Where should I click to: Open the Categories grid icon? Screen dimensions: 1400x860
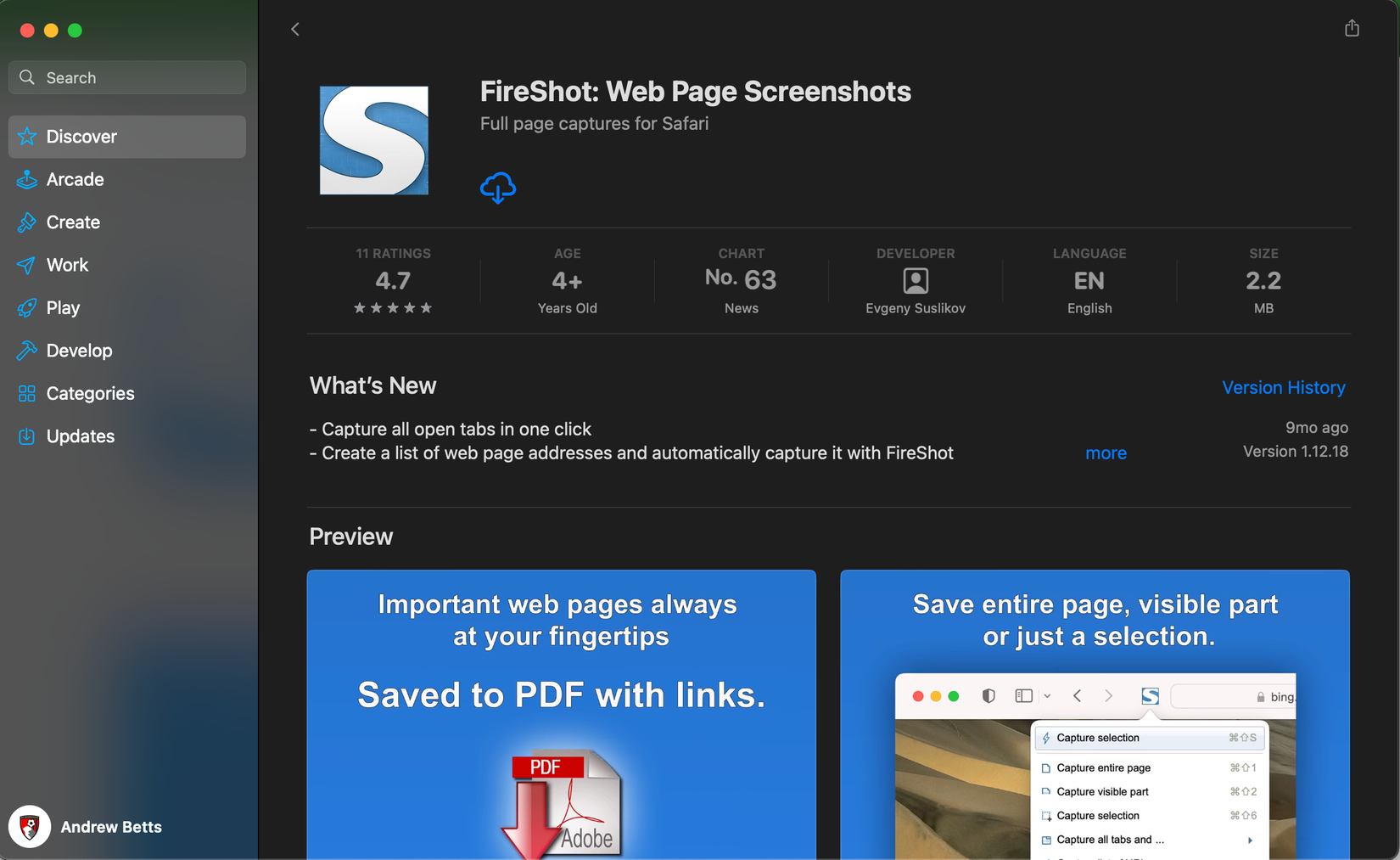[x=26, y=393]
